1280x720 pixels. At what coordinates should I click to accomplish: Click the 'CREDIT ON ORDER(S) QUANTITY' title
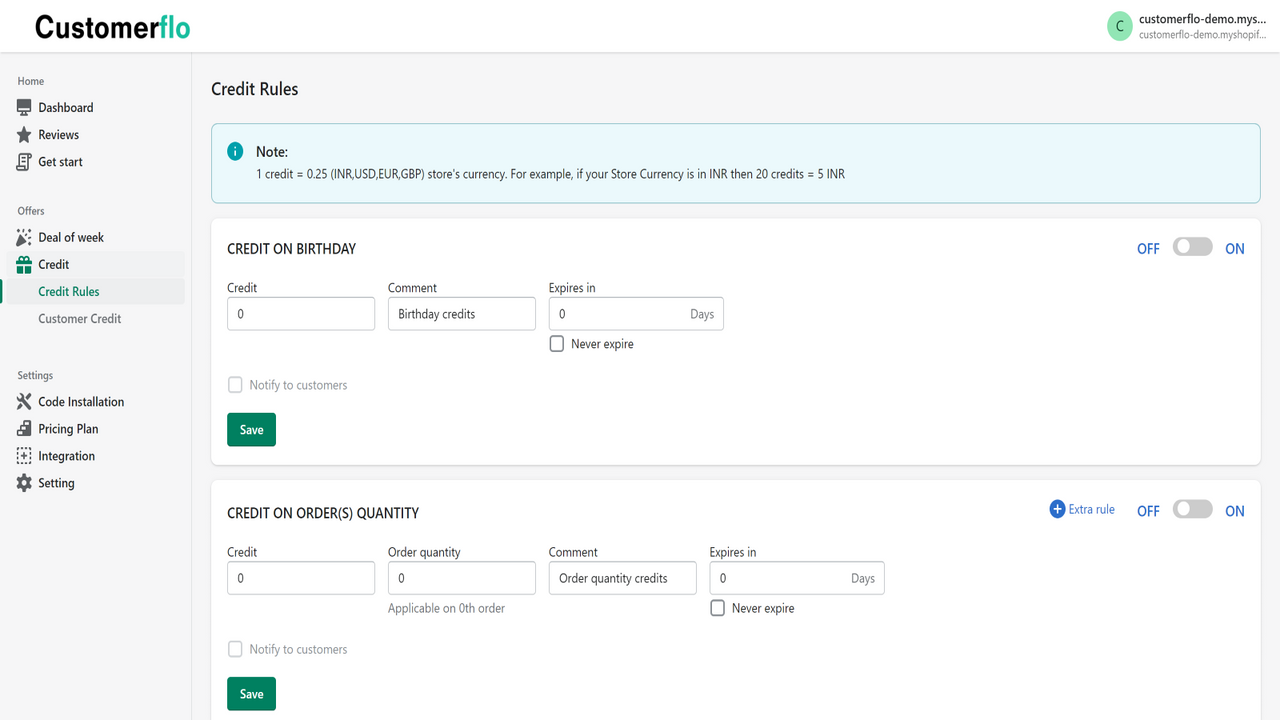[323, 512]
